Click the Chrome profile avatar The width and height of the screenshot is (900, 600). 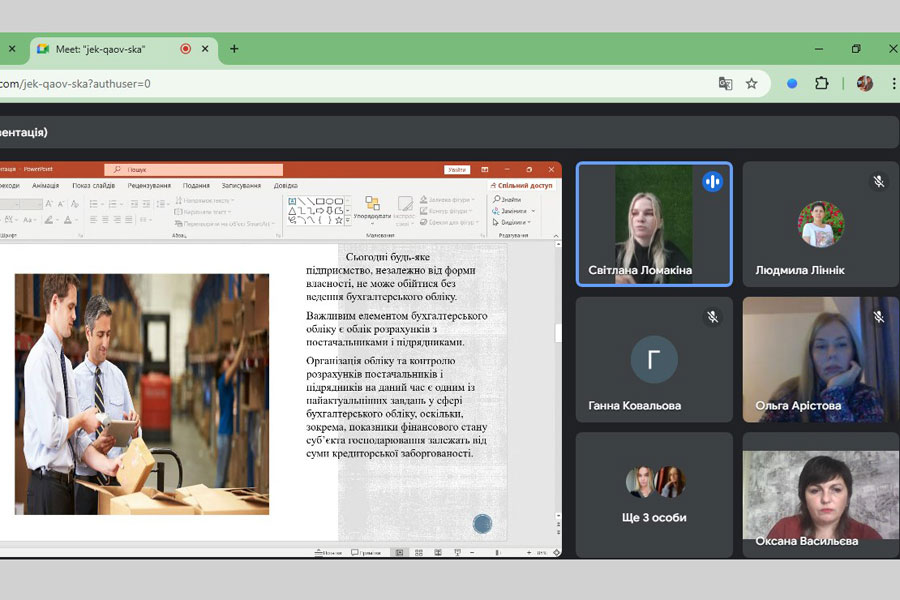pyautogui.click(x=865, y=84)
